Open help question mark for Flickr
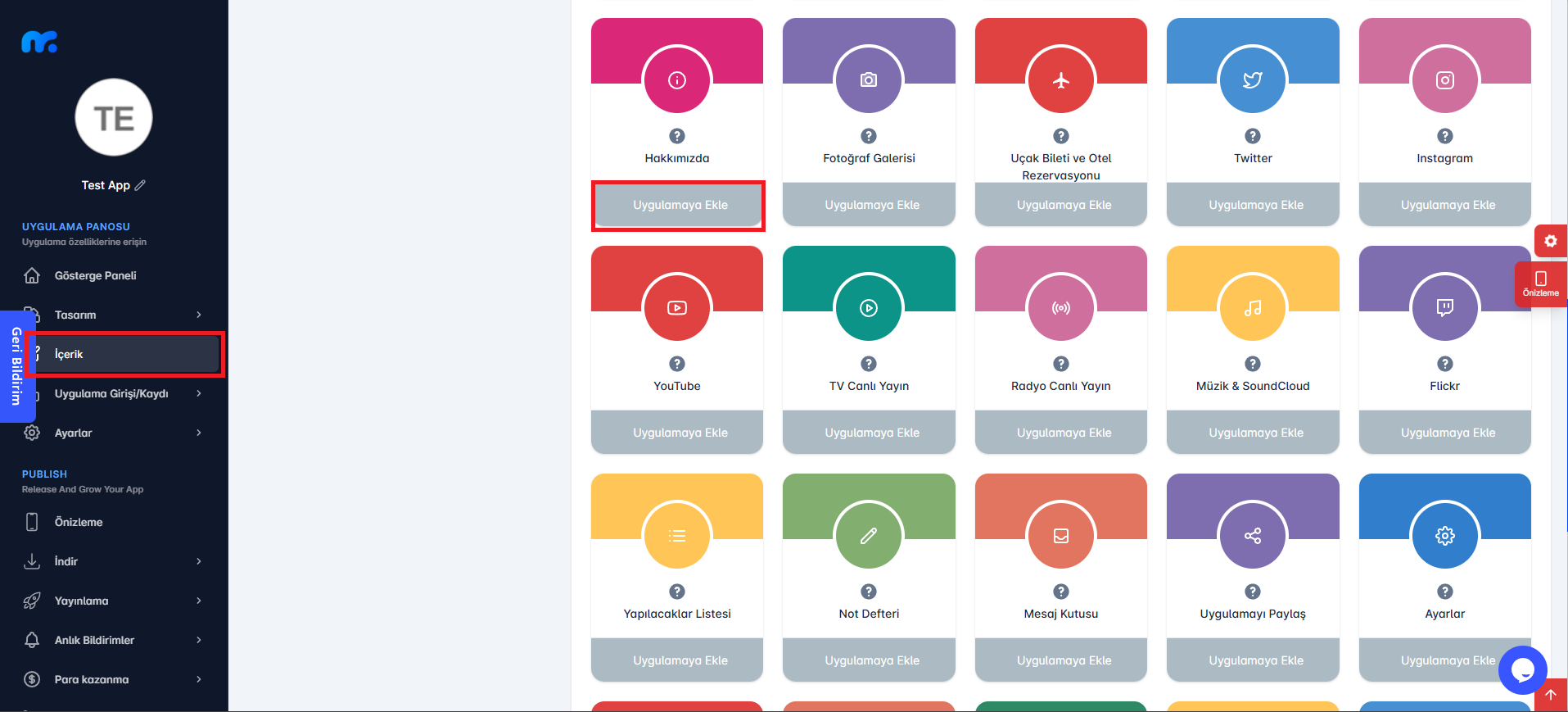Image resolution: width=1568 pixels, height=712 pixels. click(1445, 364)
